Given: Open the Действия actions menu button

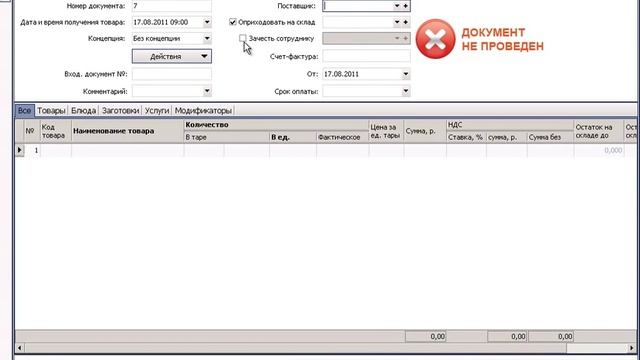Looking at the screenshot, I should click(x=172, y=56).
